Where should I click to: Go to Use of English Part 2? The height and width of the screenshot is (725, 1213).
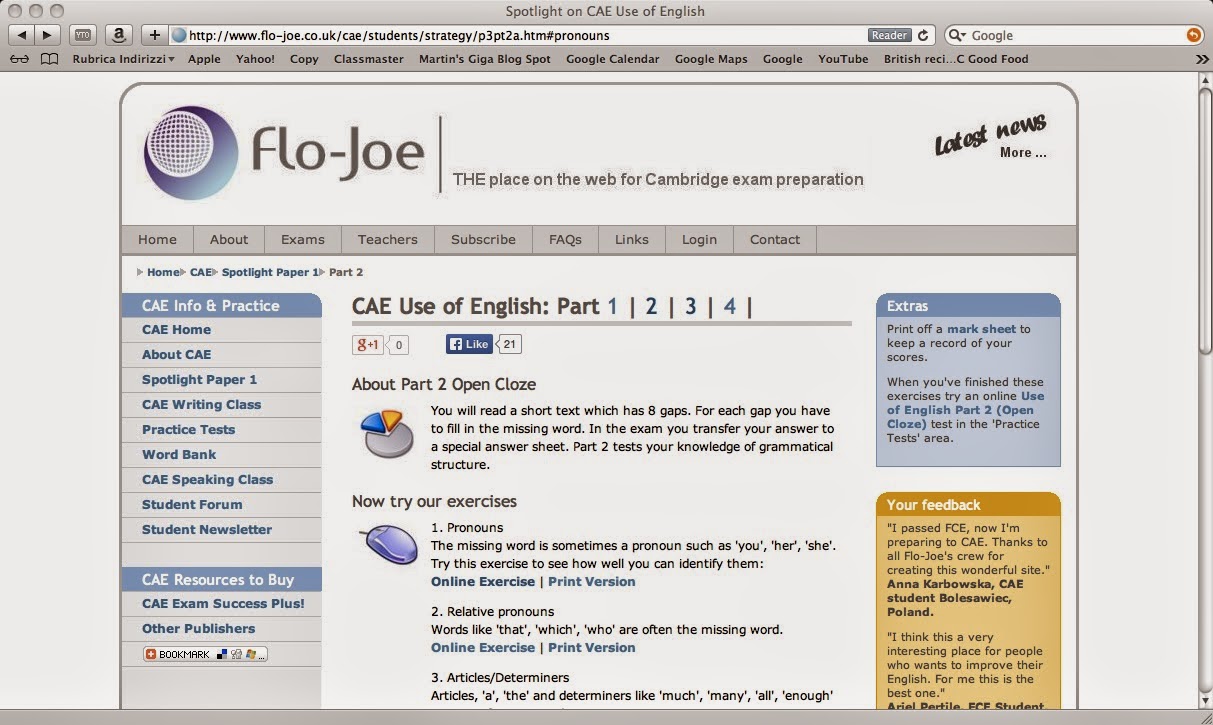(651, 307)
